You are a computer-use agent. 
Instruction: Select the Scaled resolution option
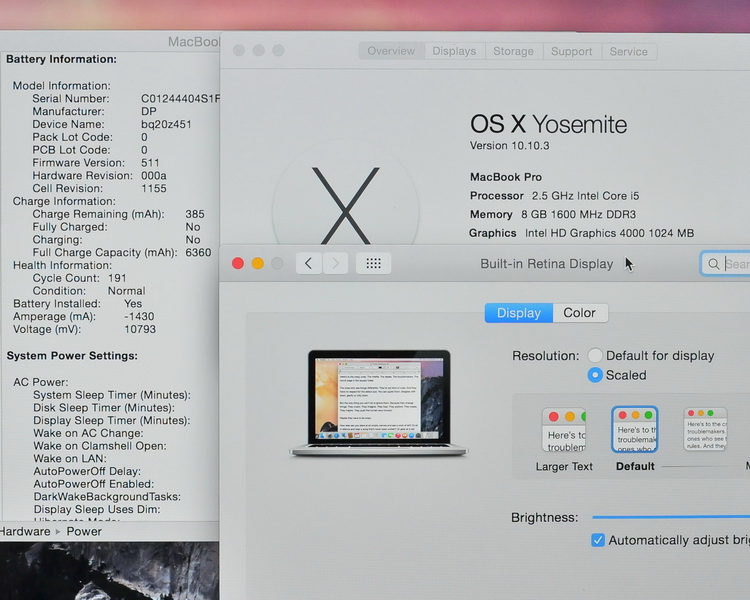pyautogui.click(x=595, y=375)
